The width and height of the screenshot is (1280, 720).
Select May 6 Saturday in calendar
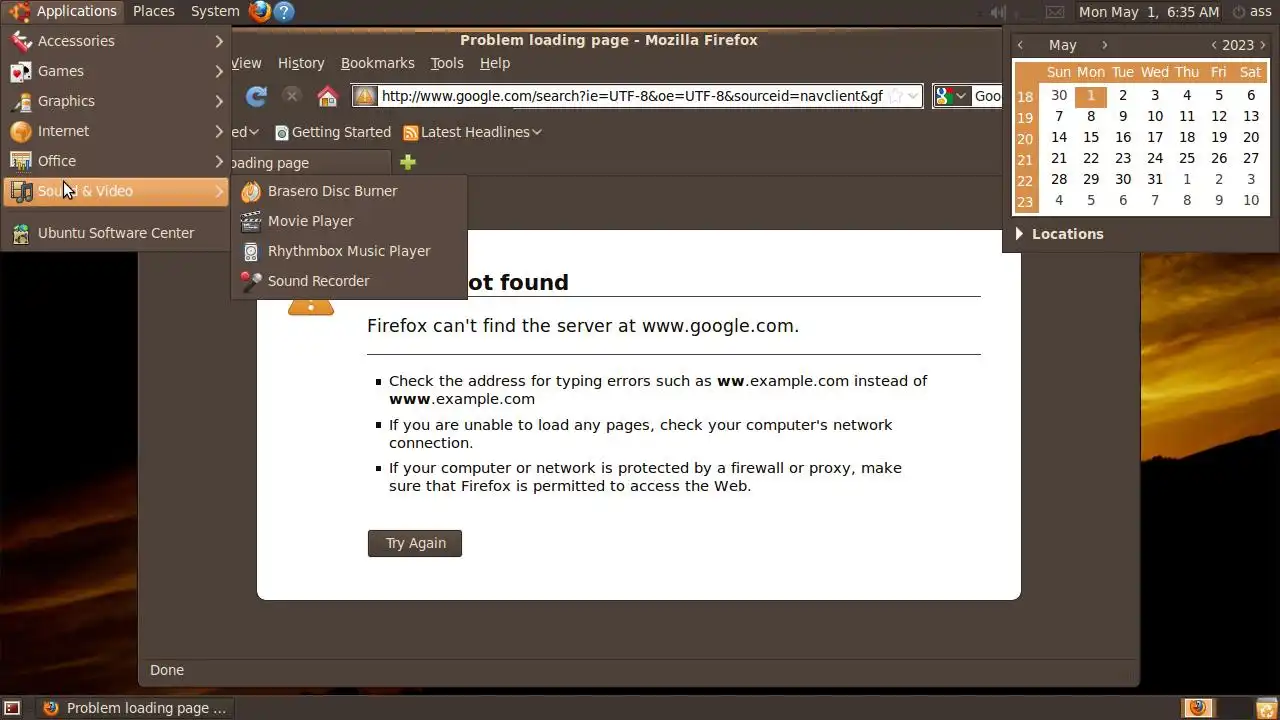pyautogui.click(x=1251, y=96)
